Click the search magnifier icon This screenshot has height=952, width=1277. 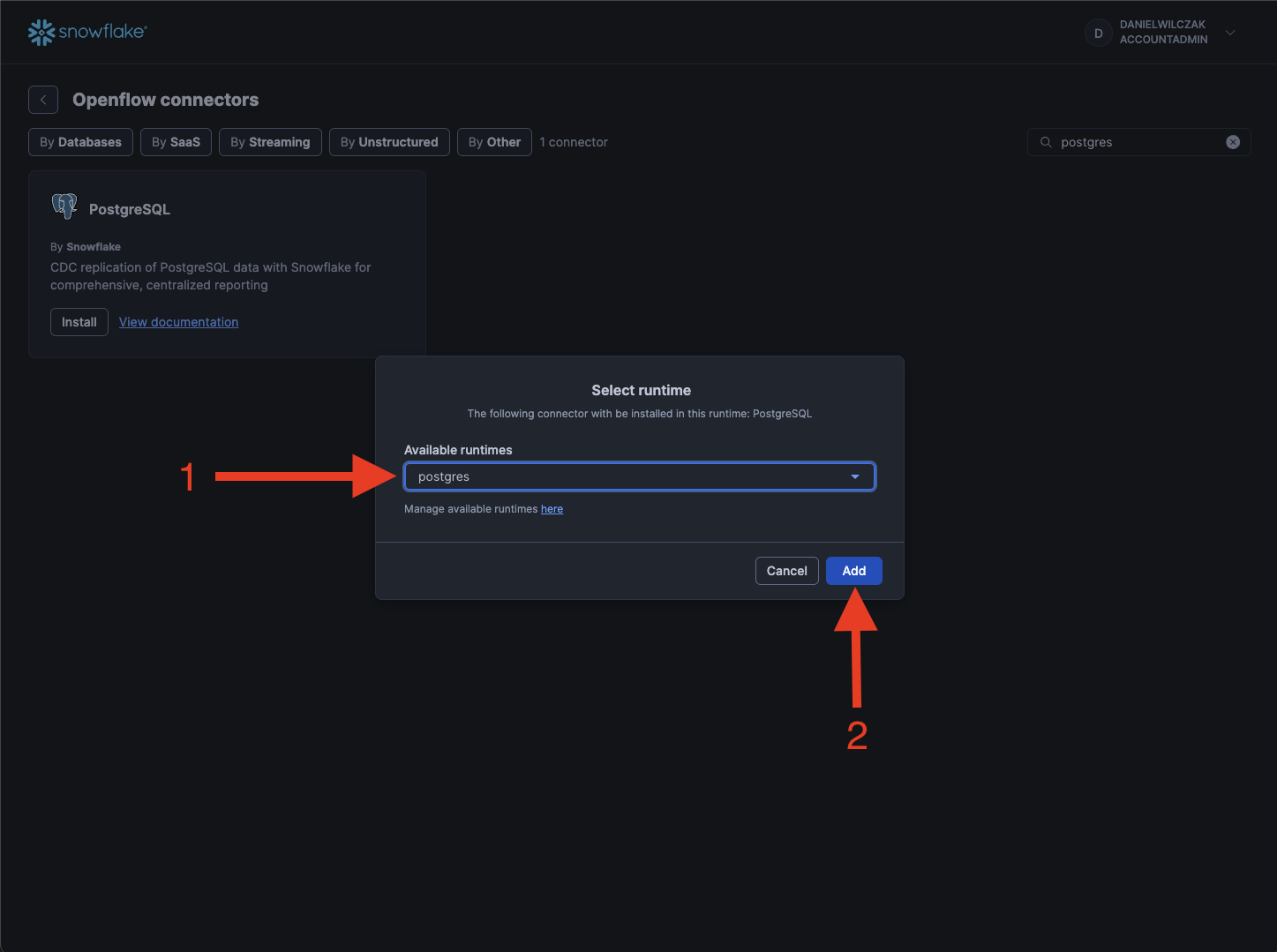pos(1046,142)
